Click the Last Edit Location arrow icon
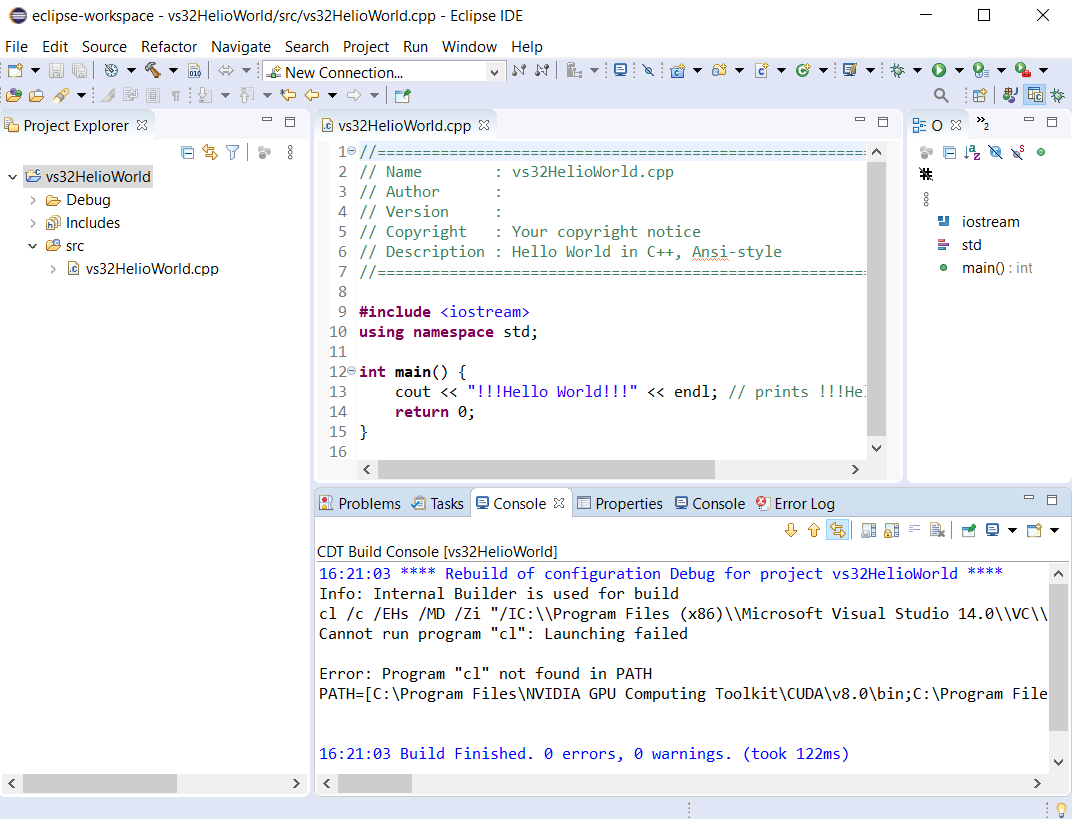 pos(288,95)
